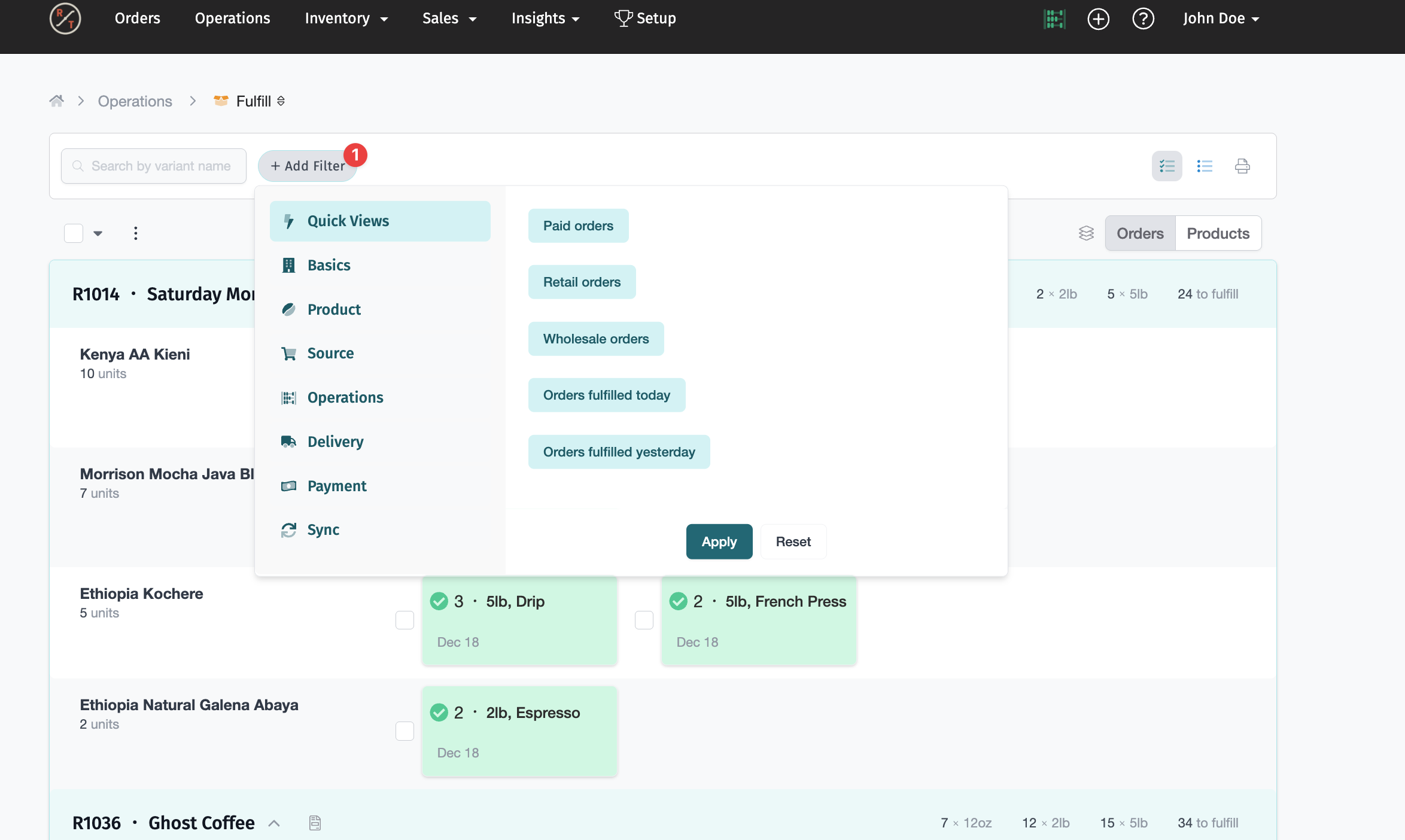Image resolution: width=1405 pixels, height=840 pixels.
Task: Click the plus circle icon in the header
Action: 1098,19
